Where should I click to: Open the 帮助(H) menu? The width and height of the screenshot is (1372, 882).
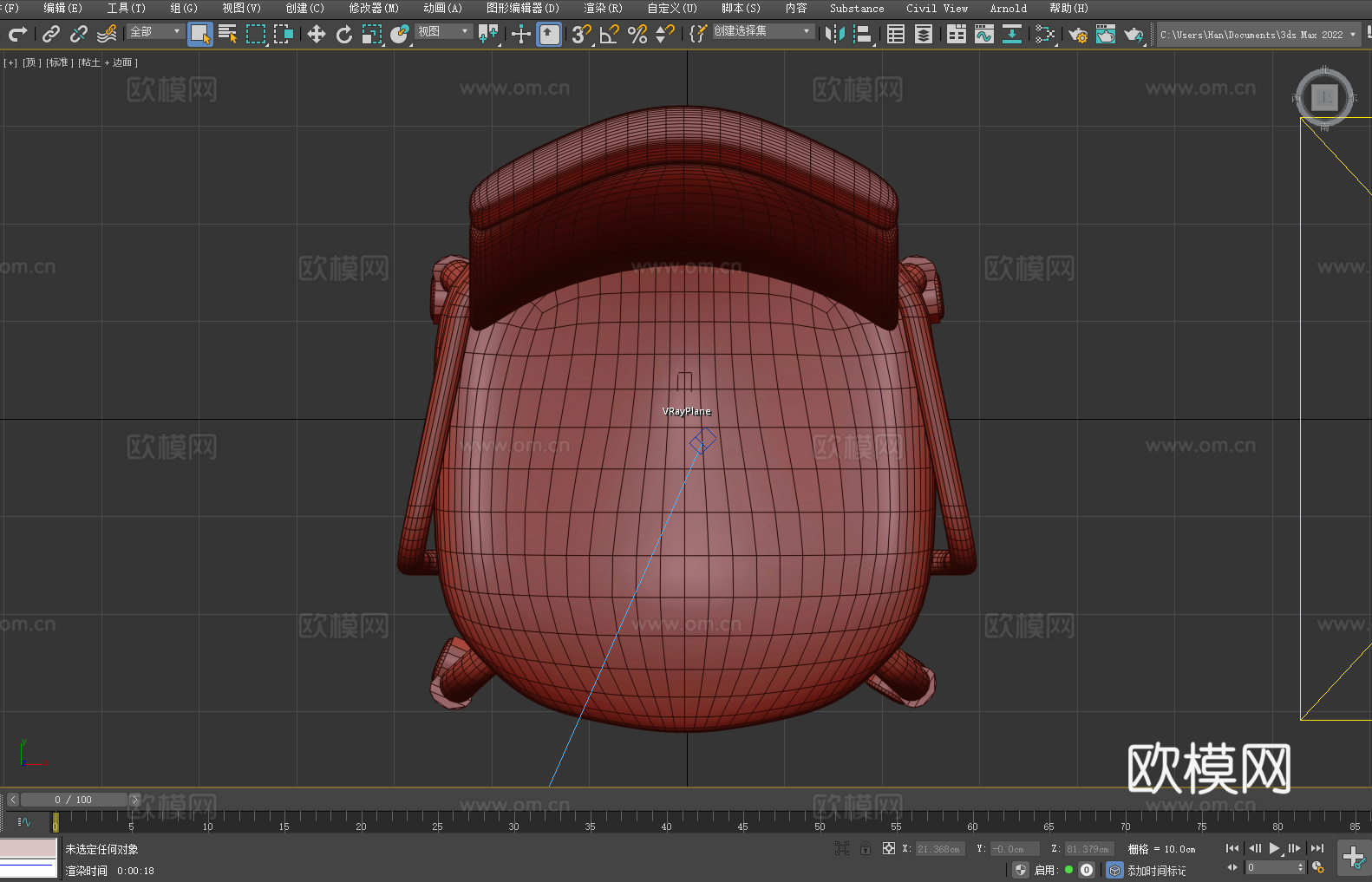pyautogui.click(x=1068, y=8)
